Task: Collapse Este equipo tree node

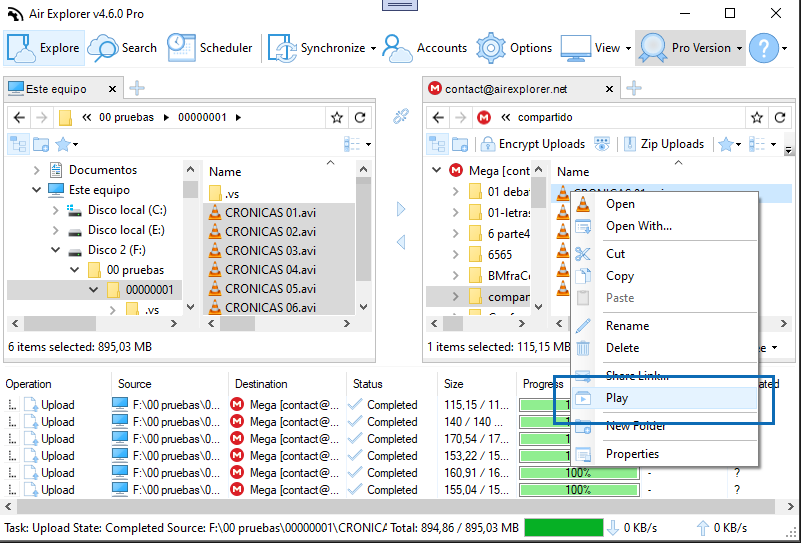Action: [x=36, y=190]
